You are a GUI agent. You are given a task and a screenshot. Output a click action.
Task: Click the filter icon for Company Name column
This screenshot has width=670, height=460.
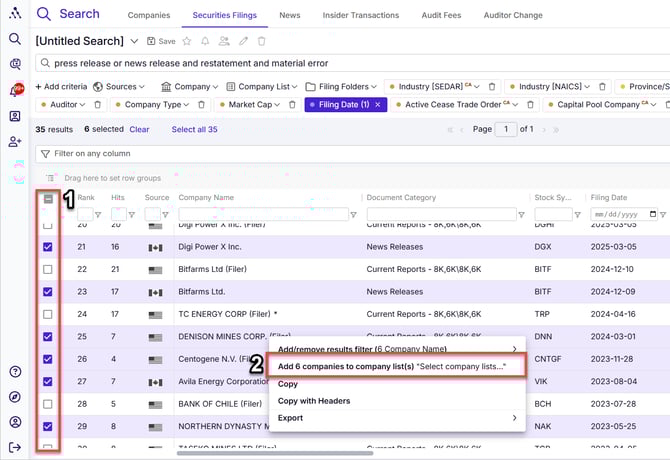[353, 214]
